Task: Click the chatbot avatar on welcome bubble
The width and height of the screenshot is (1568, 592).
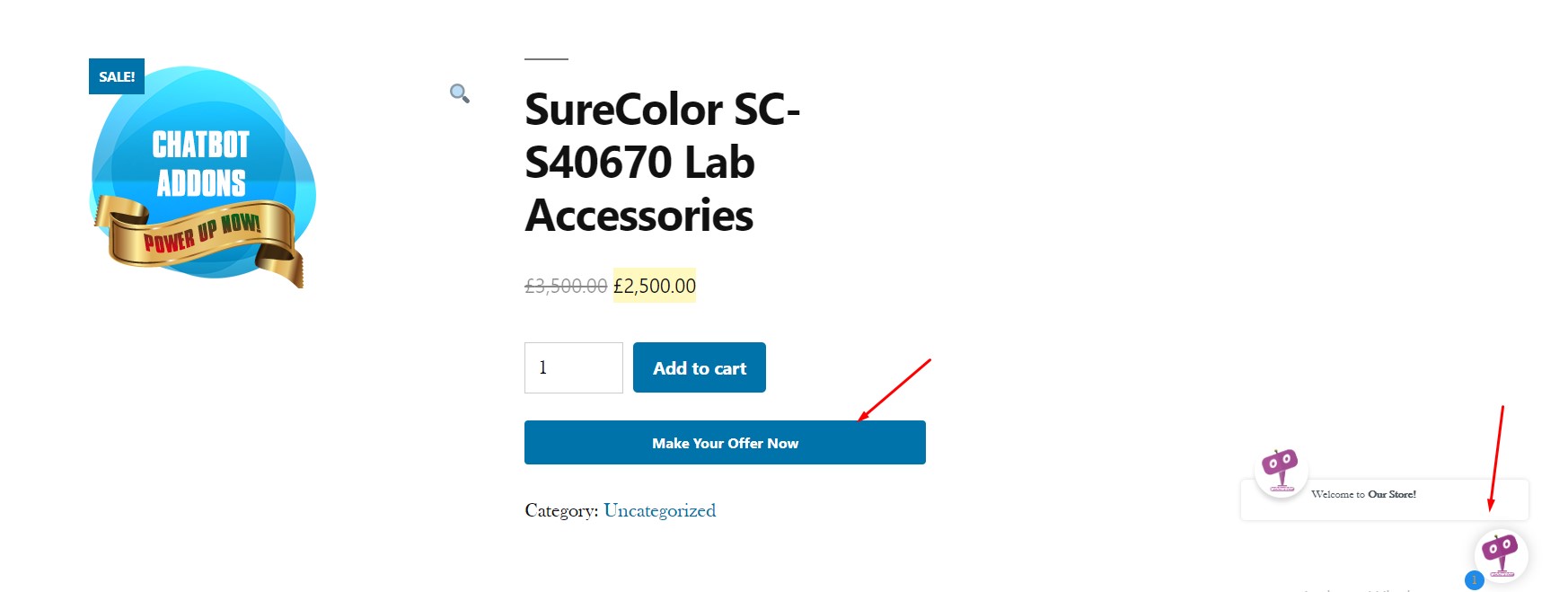Action: click(x=1281, y=472)
